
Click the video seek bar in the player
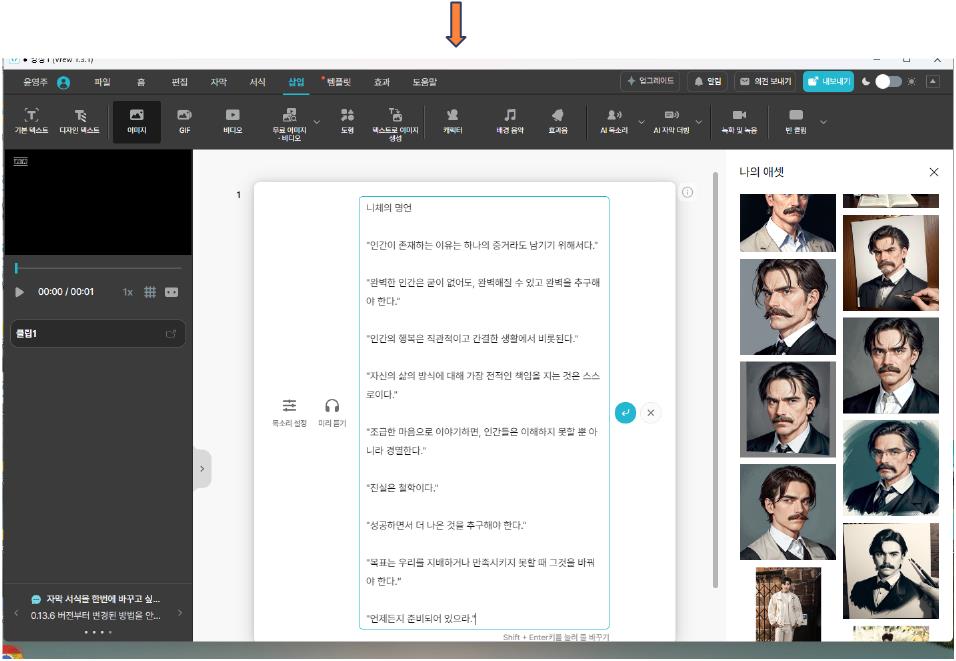pos(98,268)
